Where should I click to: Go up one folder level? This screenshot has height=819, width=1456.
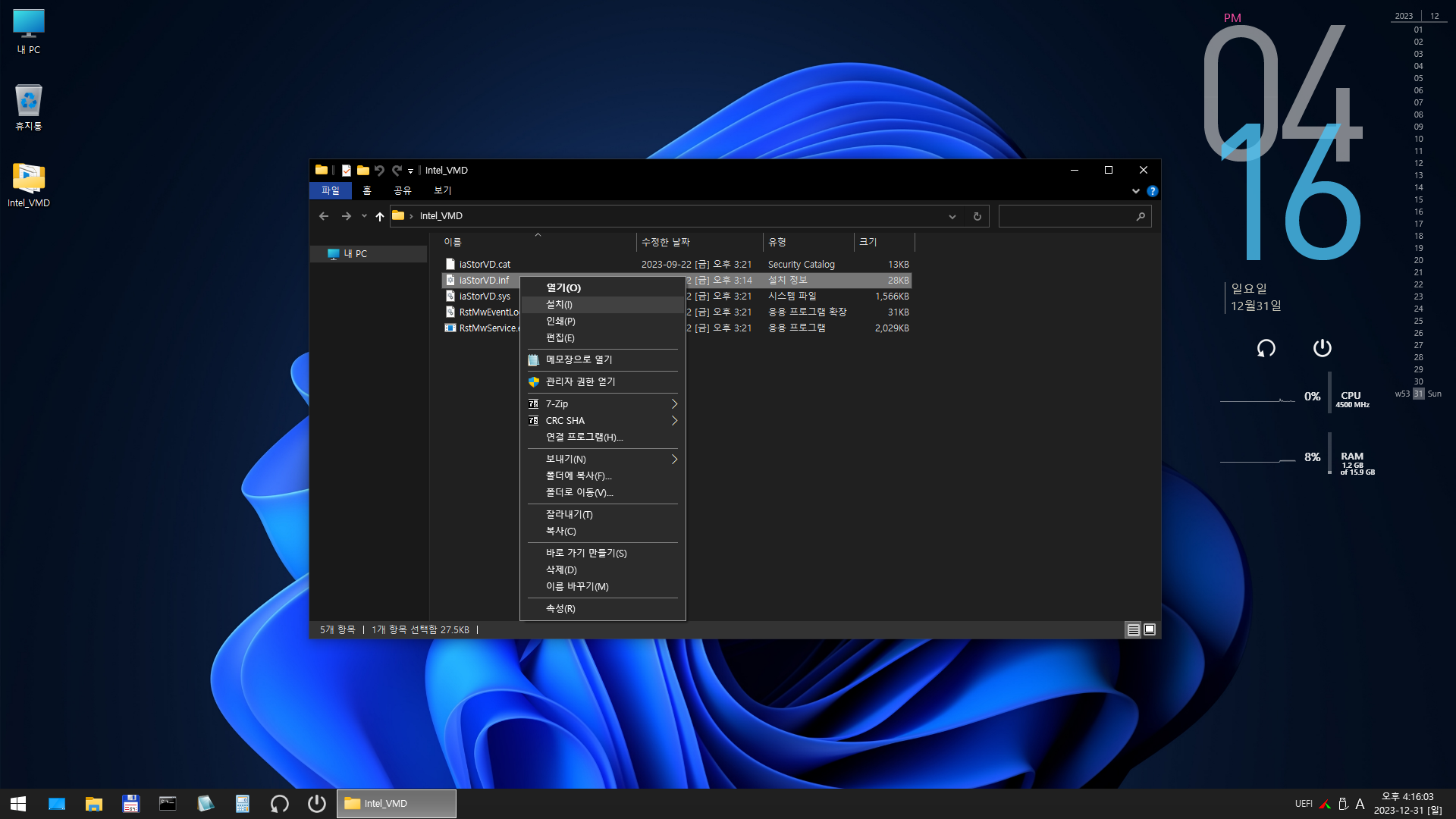click(380, 216)
